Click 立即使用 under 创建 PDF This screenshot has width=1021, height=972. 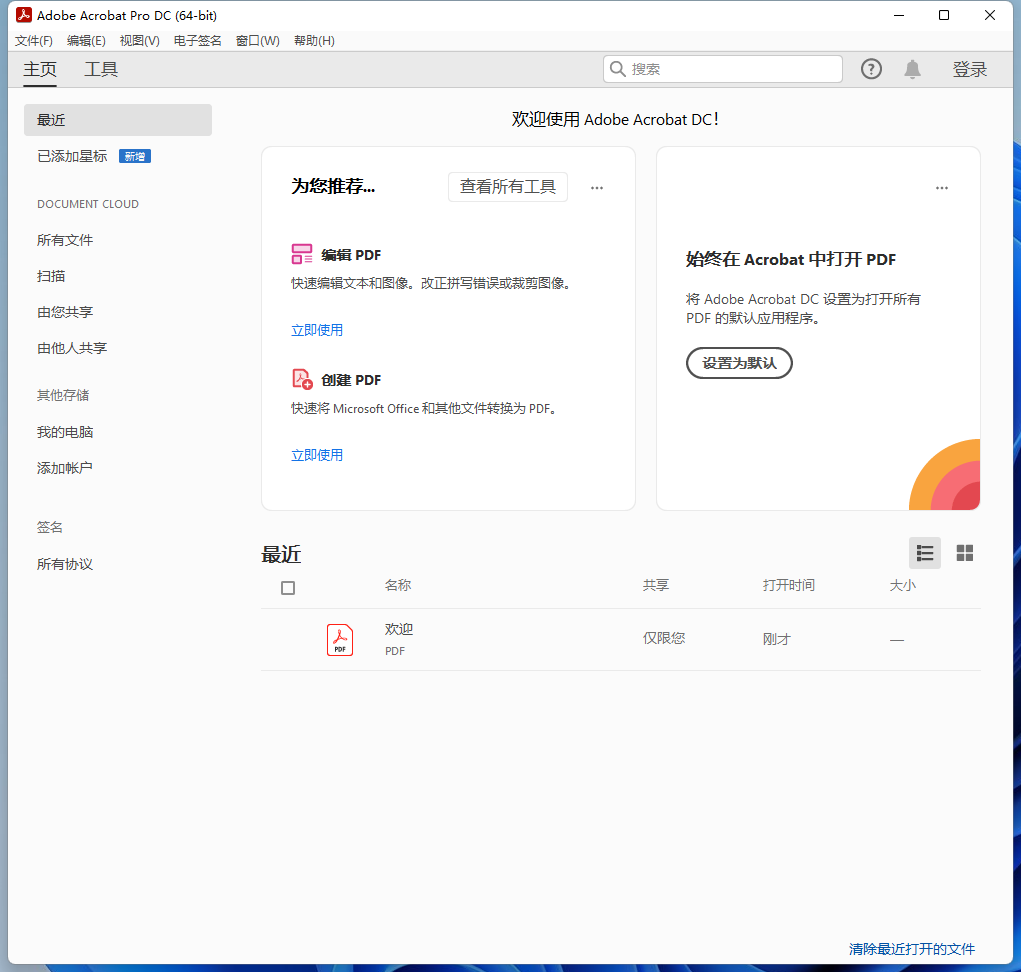pyautogui.click(x=317, y=455)
